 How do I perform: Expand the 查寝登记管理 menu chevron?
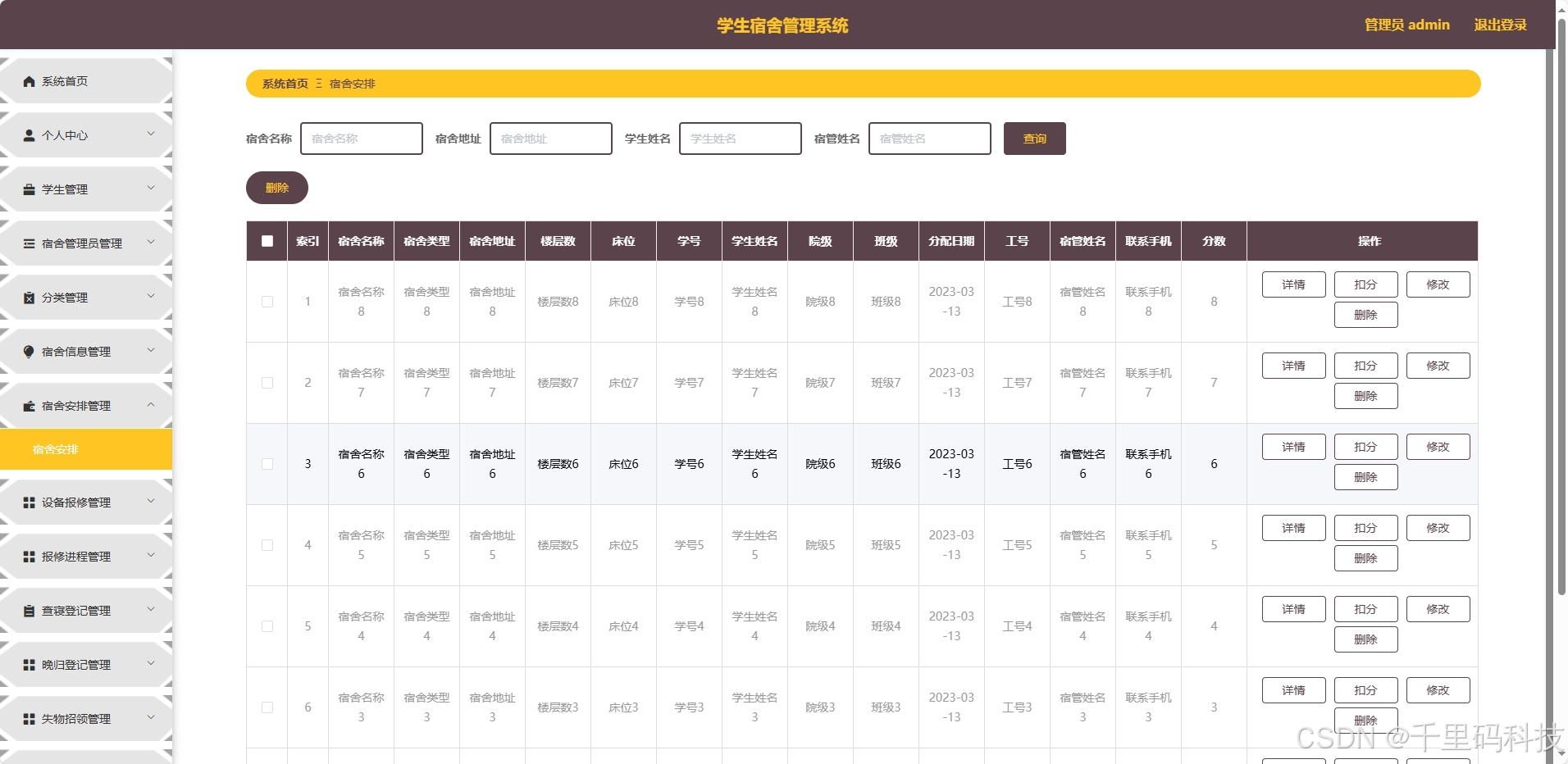(x=151, y=609)
